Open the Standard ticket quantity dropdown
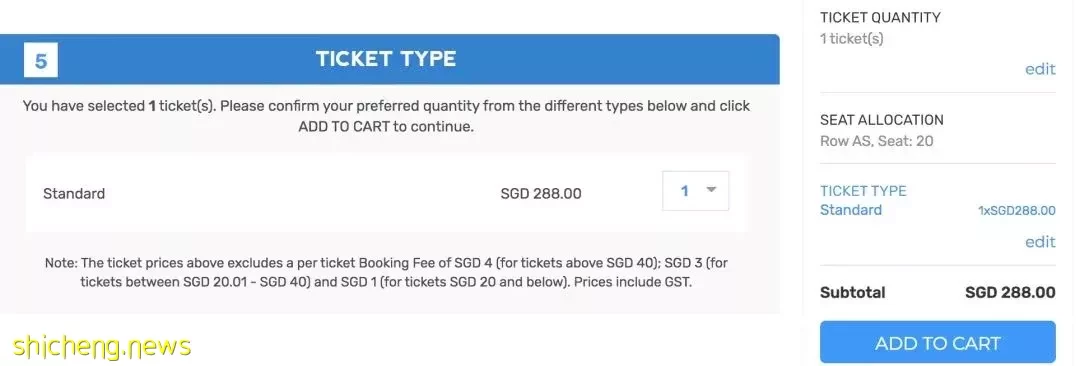Image resolution: width=1080 pixels, height=366 pixels. [x=695, y=191]
